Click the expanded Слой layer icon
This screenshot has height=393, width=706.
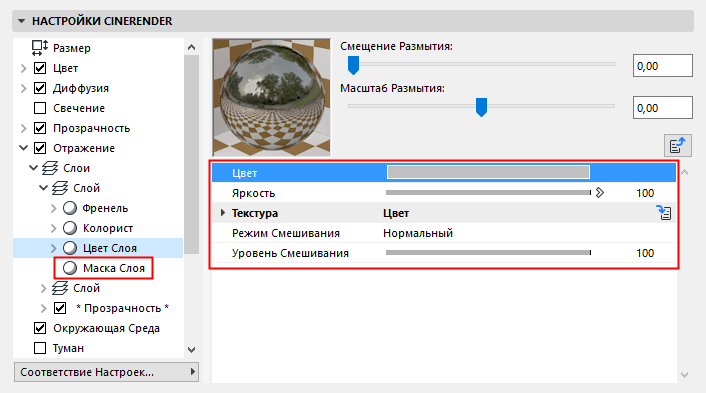(60, 188)
